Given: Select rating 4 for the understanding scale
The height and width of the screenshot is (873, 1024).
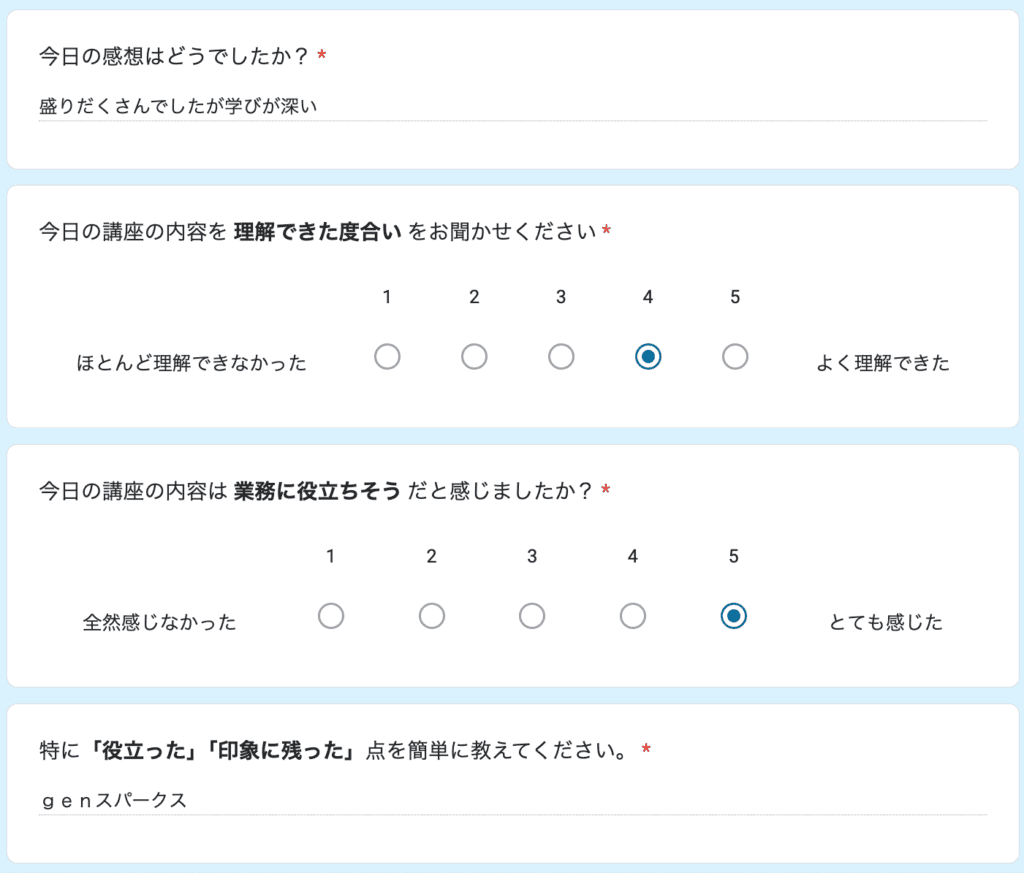Looking at the screenshot, I should click(647, 356).
